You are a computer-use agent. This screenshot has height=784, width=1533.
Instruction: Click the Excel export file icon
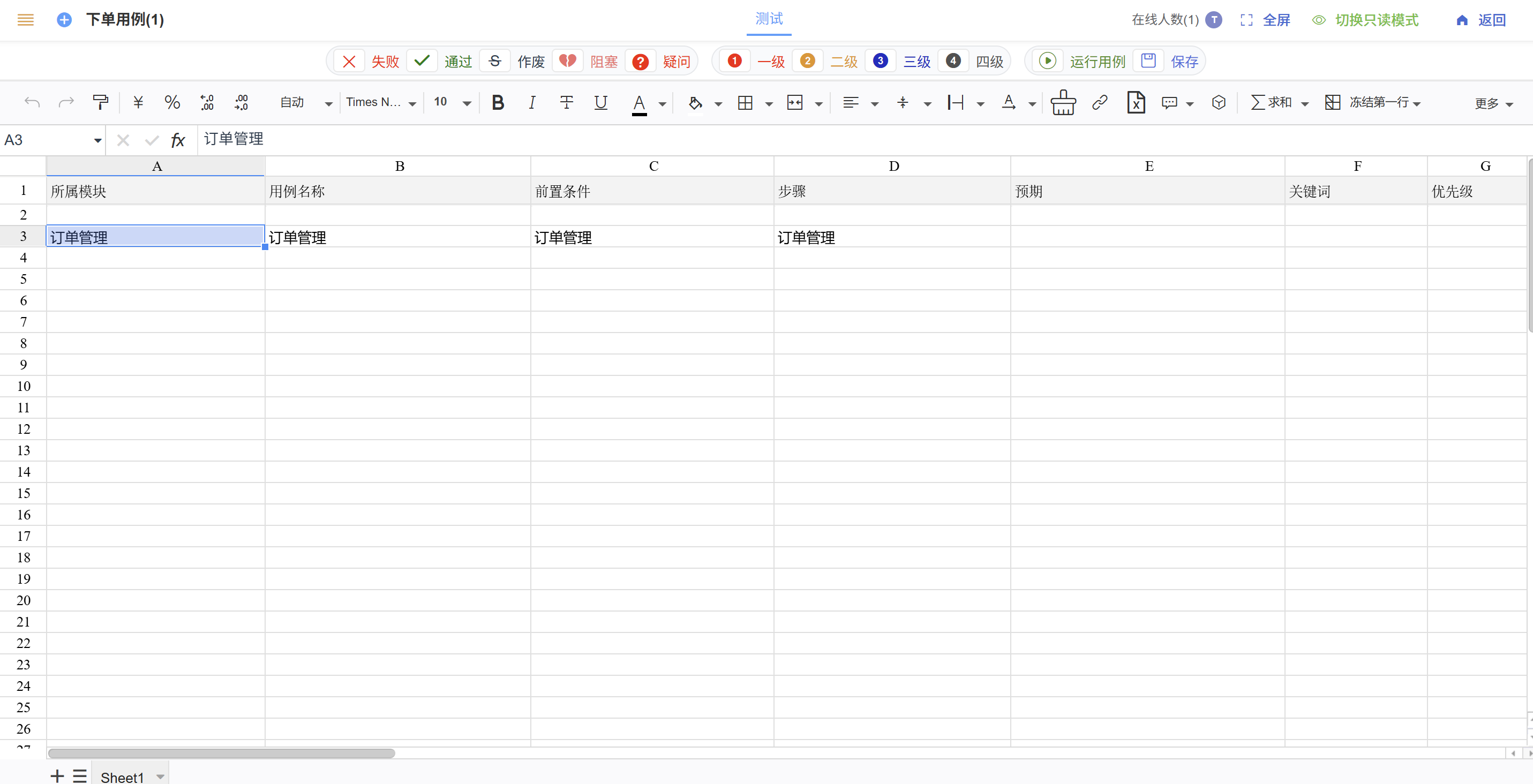(1136, 102)
